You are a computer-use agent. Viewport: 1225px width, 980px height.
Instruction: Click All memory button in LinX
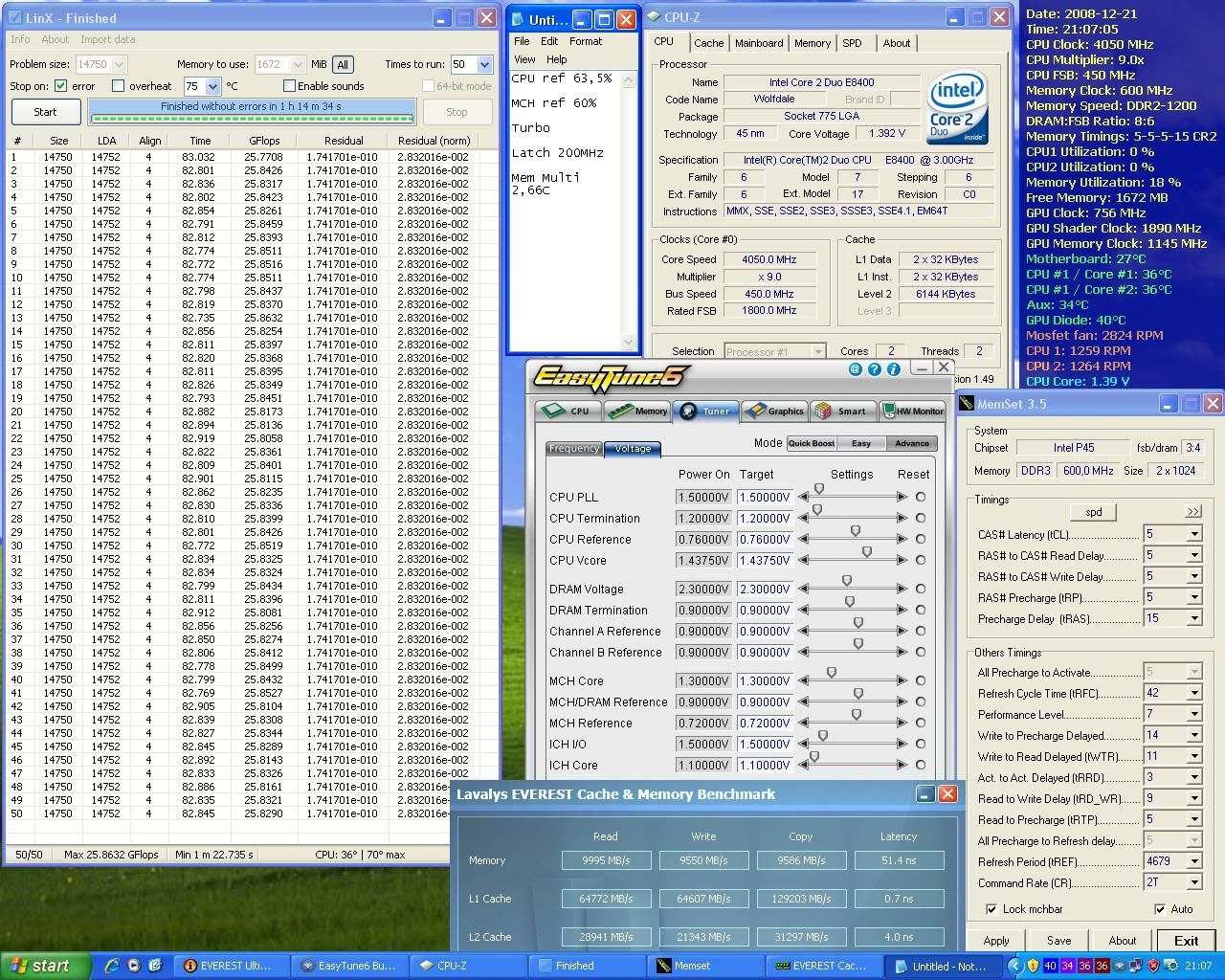(342, 65)
